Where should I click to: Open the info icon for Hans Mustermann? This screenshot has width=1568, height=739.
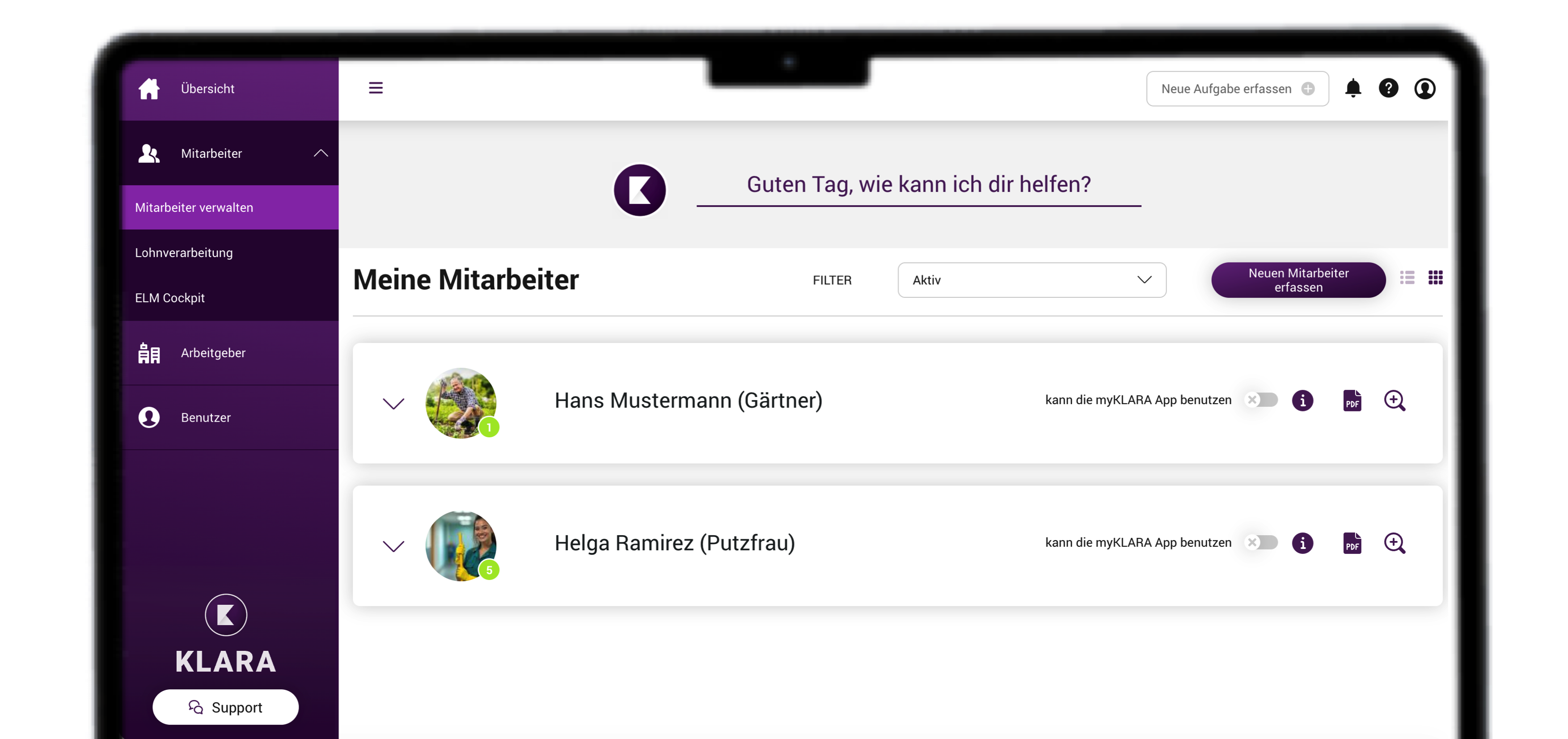pos(1302,401)
